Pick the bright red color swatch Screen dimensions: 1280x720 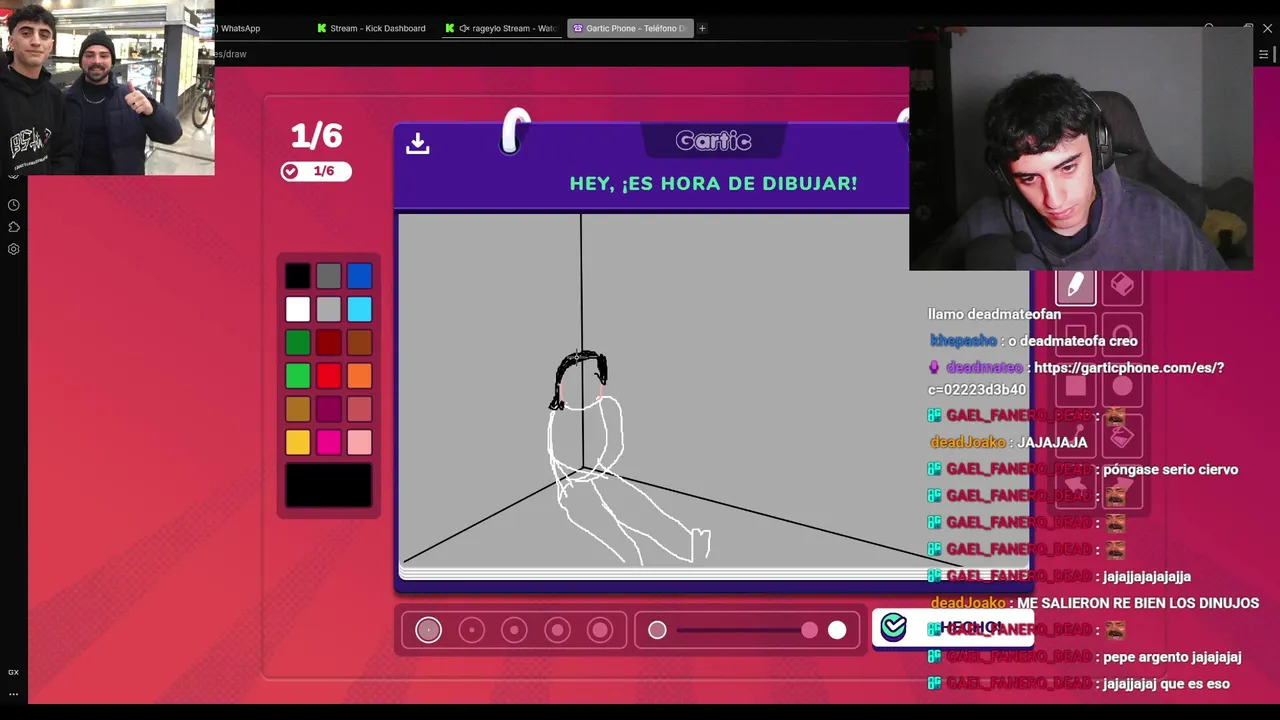[x=329, y=376]
